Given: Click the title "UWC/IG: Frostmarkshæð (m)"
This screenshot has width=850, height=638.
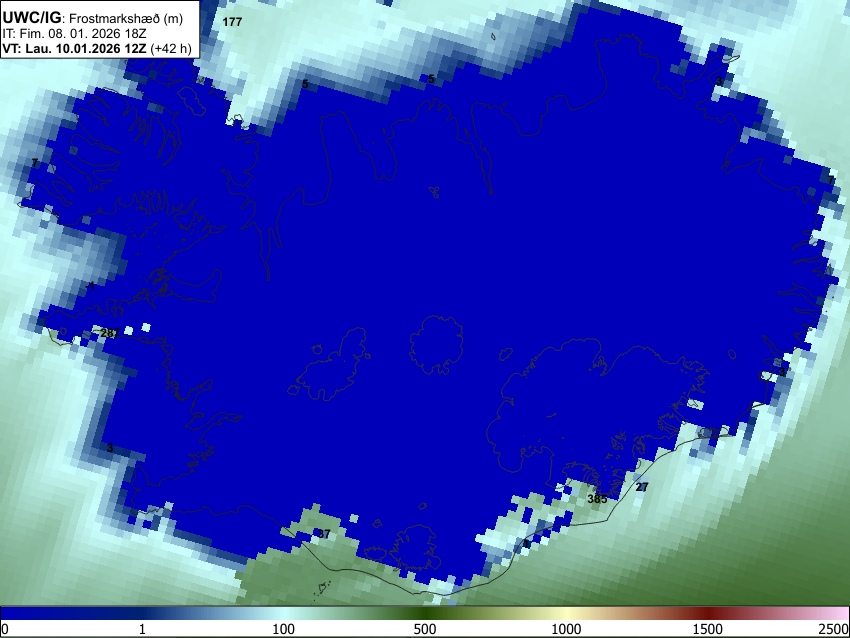Looking at the screenshot, I should click(93, 18).
